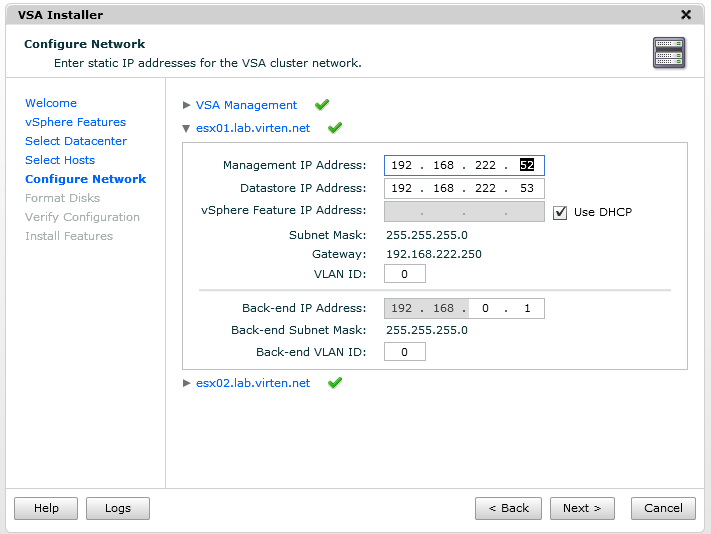This screenshot has width=711, height=534.
Task: Collapse the esx01.lab.virten.net section arrow
Action: (186, 128)
